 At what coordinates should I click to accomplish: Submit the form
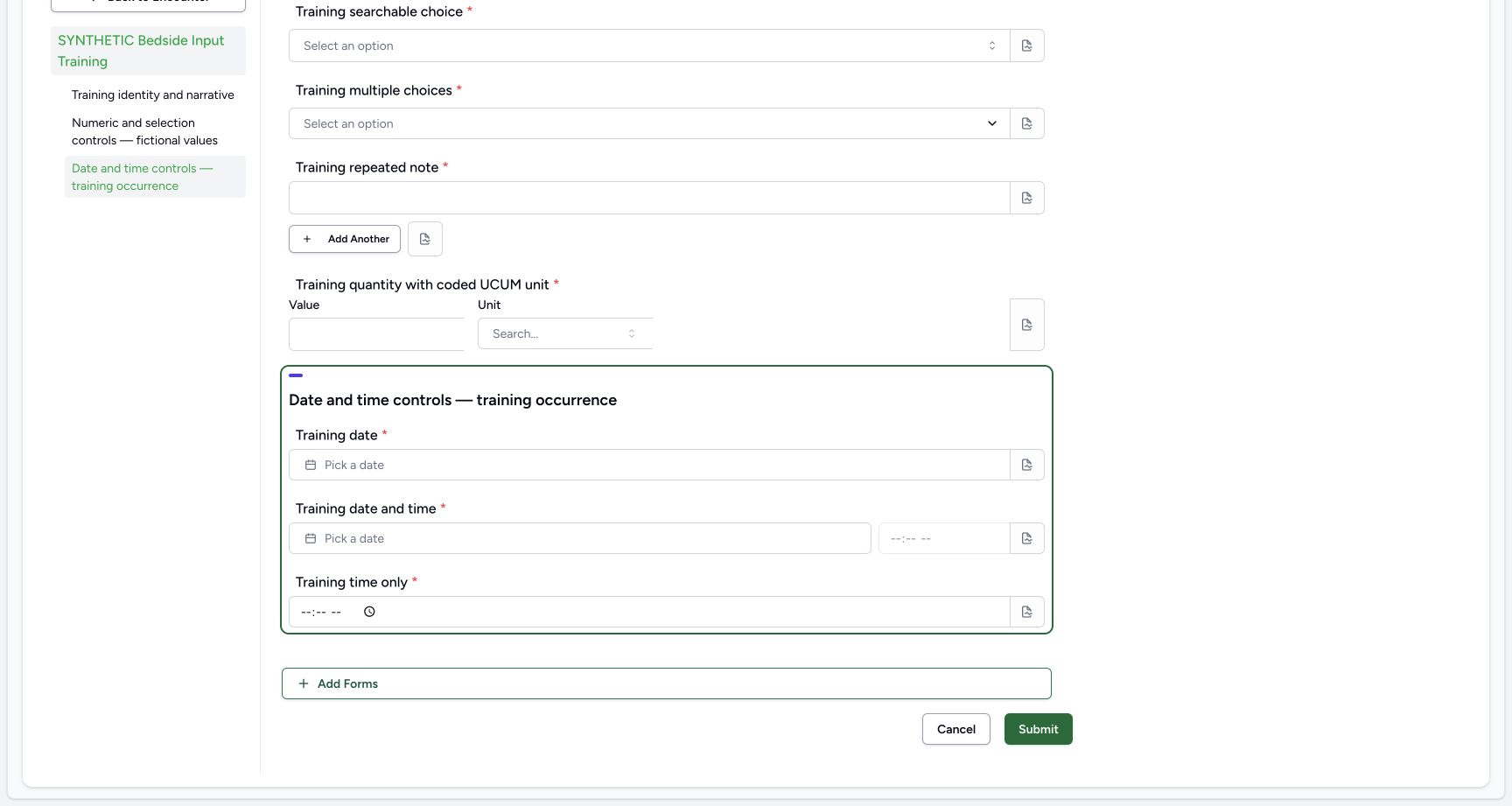click(1039, 729)
